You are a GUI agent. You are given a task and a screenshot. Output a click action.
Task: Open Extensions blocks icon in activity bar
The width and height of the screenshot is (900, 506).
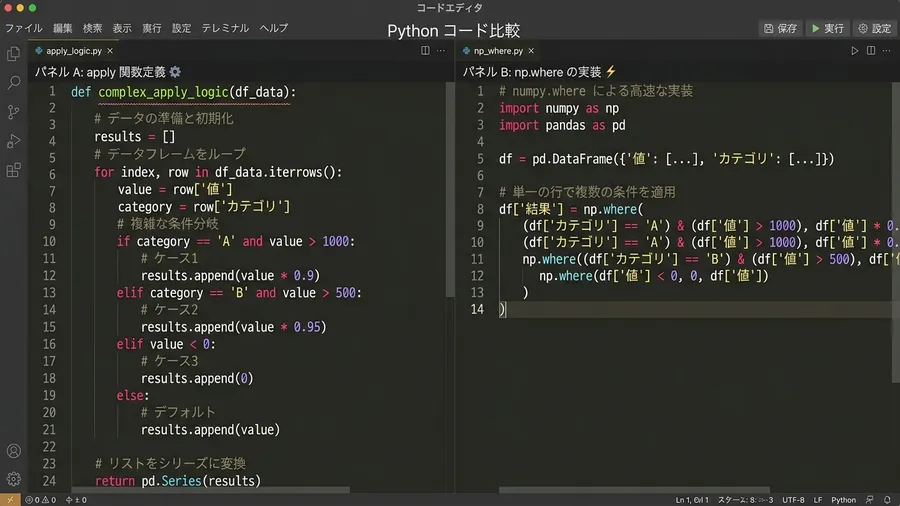[x=13, y=170]
